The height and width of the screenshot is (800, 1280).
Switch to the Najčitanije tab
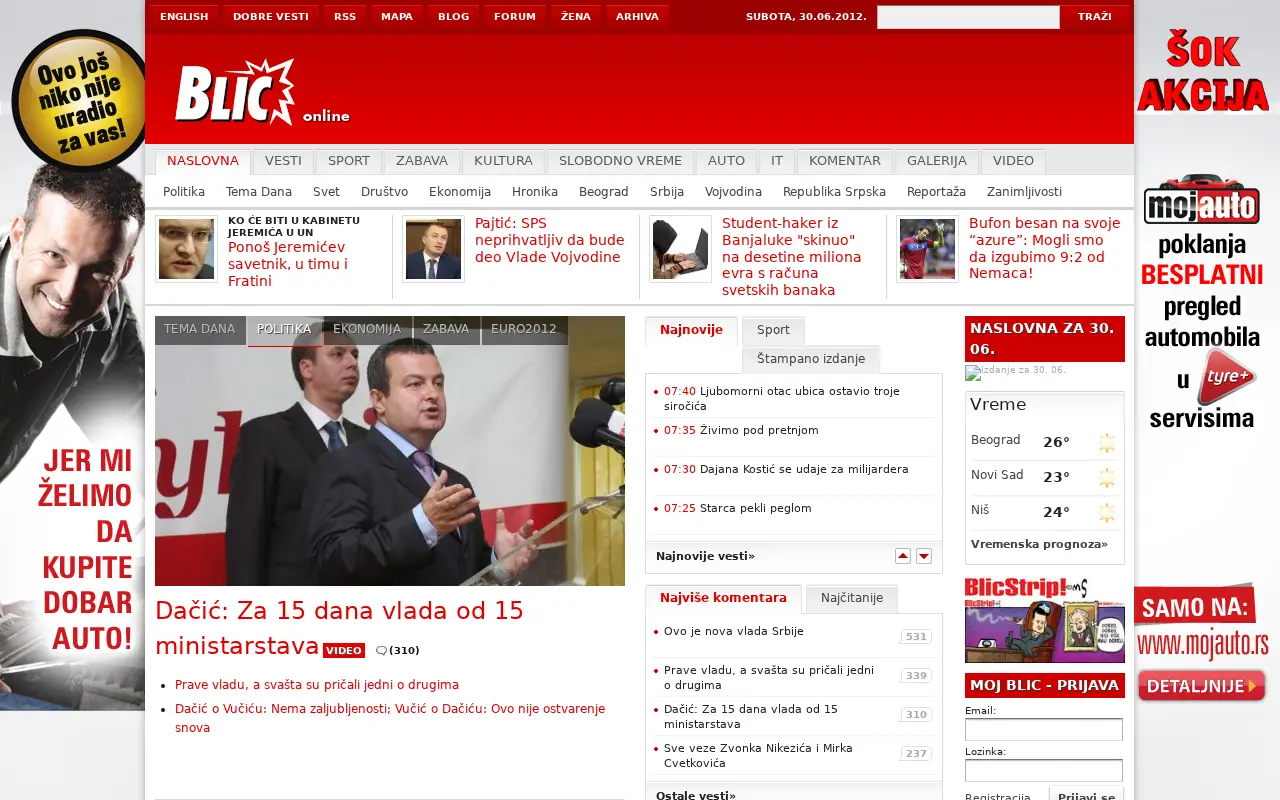(852, 598)
